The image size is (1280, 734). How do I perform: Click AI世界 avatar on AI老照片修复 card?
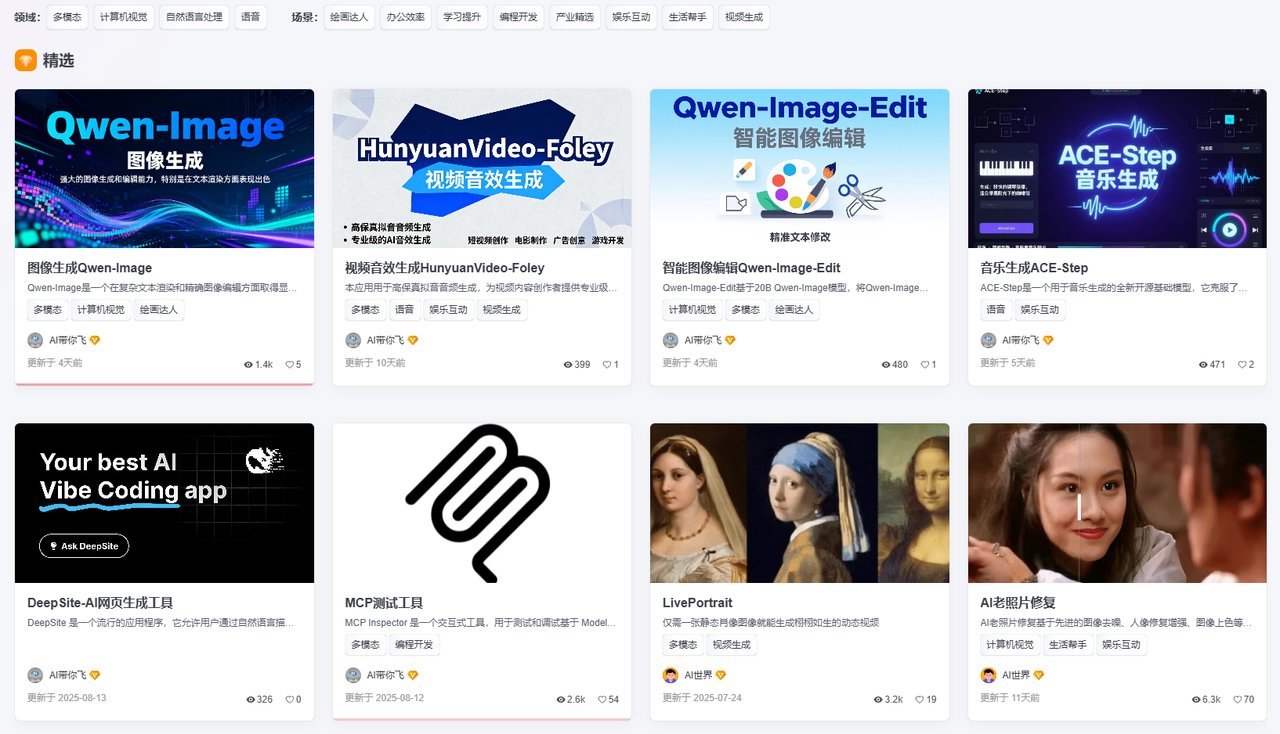tap(988, 675)
